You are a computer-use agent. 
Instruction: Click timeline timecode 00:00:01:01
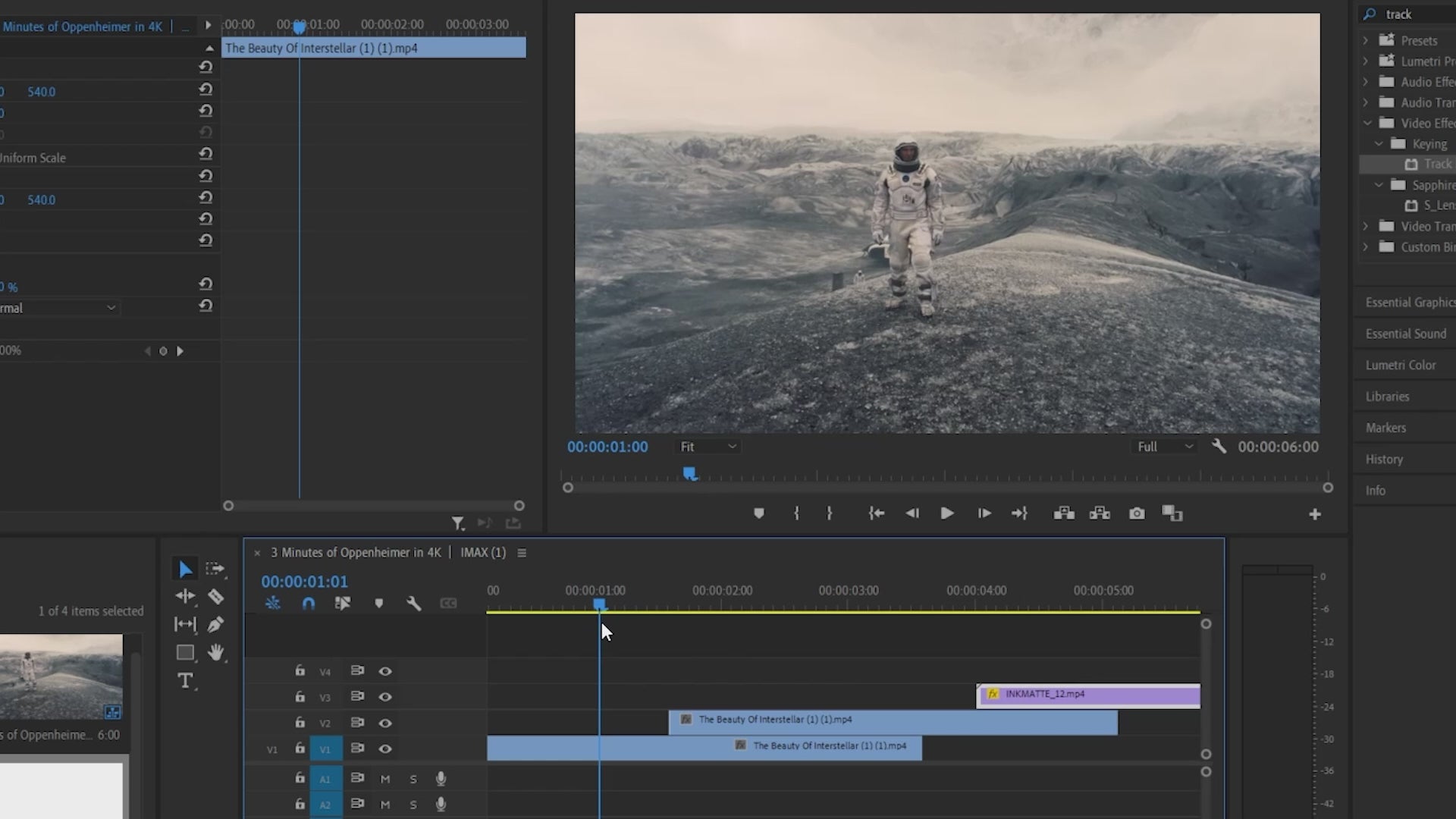pos(305,582)
